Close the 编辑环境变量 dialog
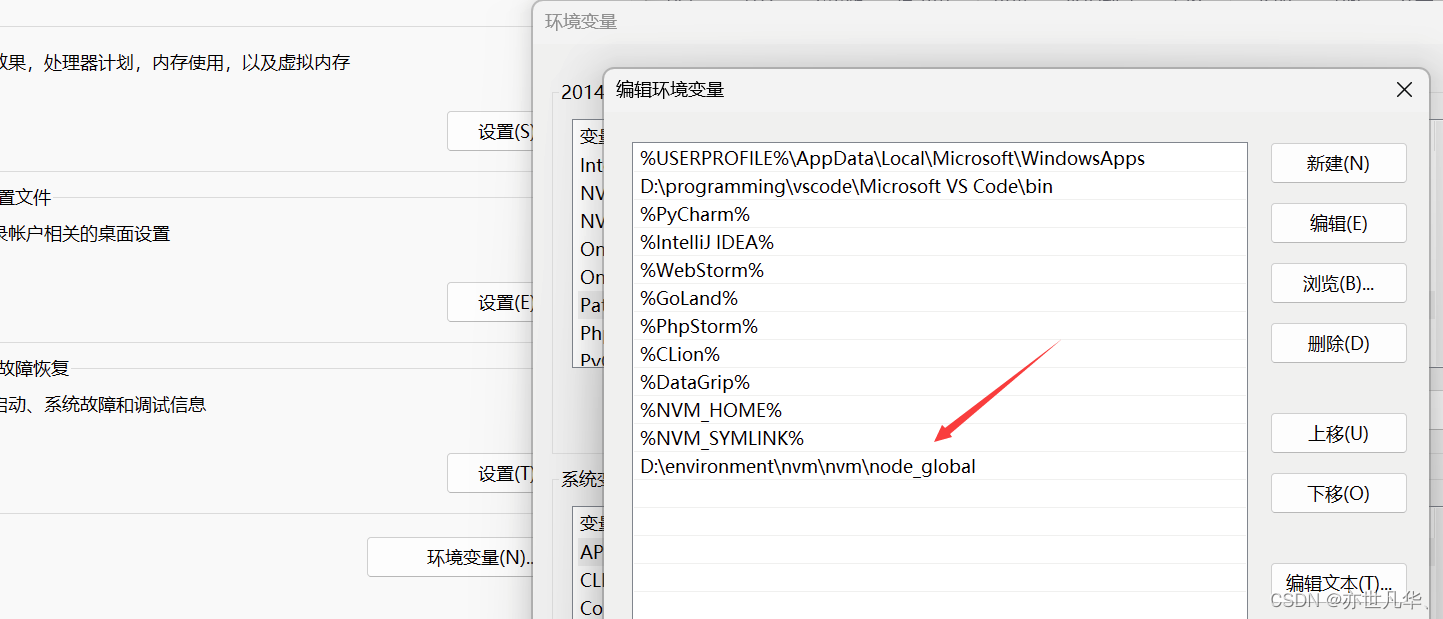Viewport: 1443px width, 619px height. [x=1404, y=90]
